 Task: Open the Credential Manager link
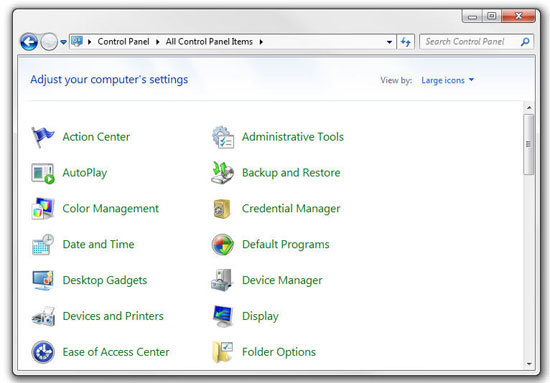tap(291, 209)
